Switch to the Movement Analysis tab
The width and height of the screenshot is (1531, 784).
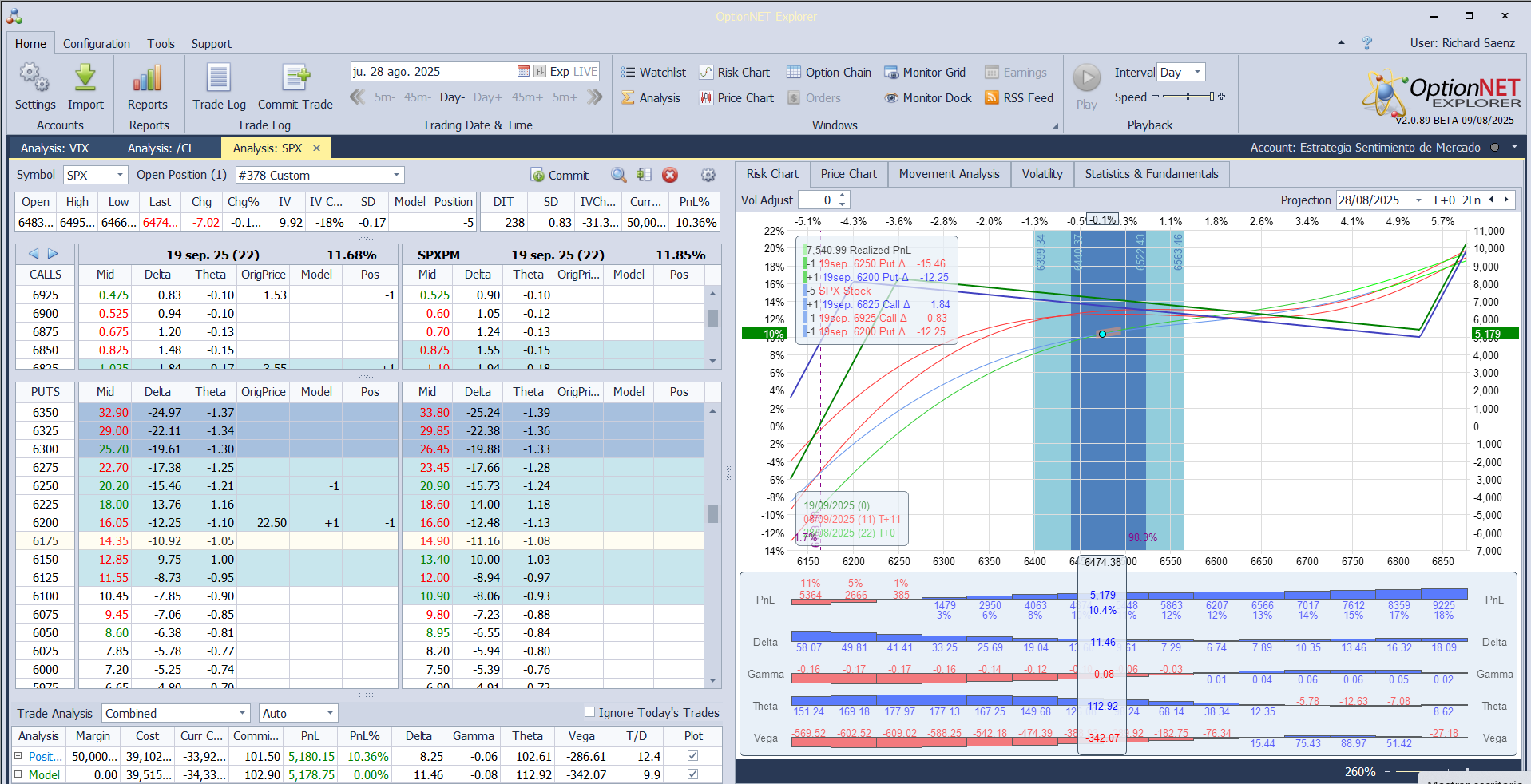click(x=949, y=174)
